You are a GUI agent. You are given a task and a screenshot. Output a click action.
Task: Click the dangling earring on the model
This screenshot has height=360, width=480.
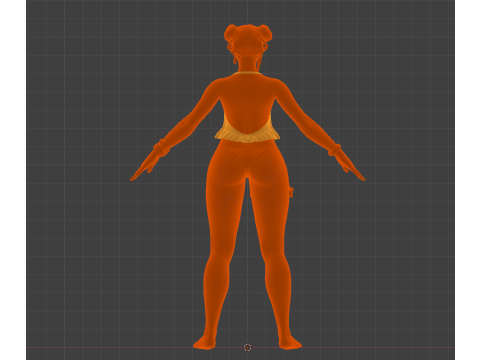click(x=235, y=60)
